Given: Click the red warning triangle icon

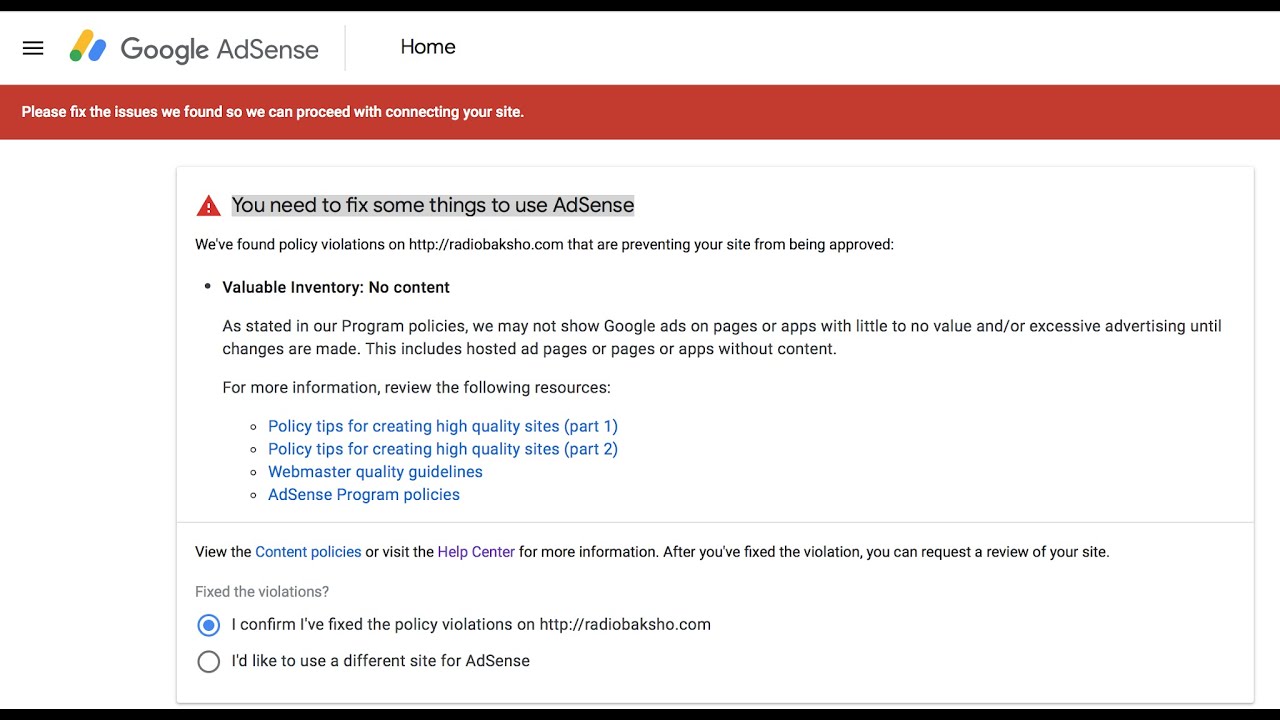Looking at the screenshot, I should [208, 206].
